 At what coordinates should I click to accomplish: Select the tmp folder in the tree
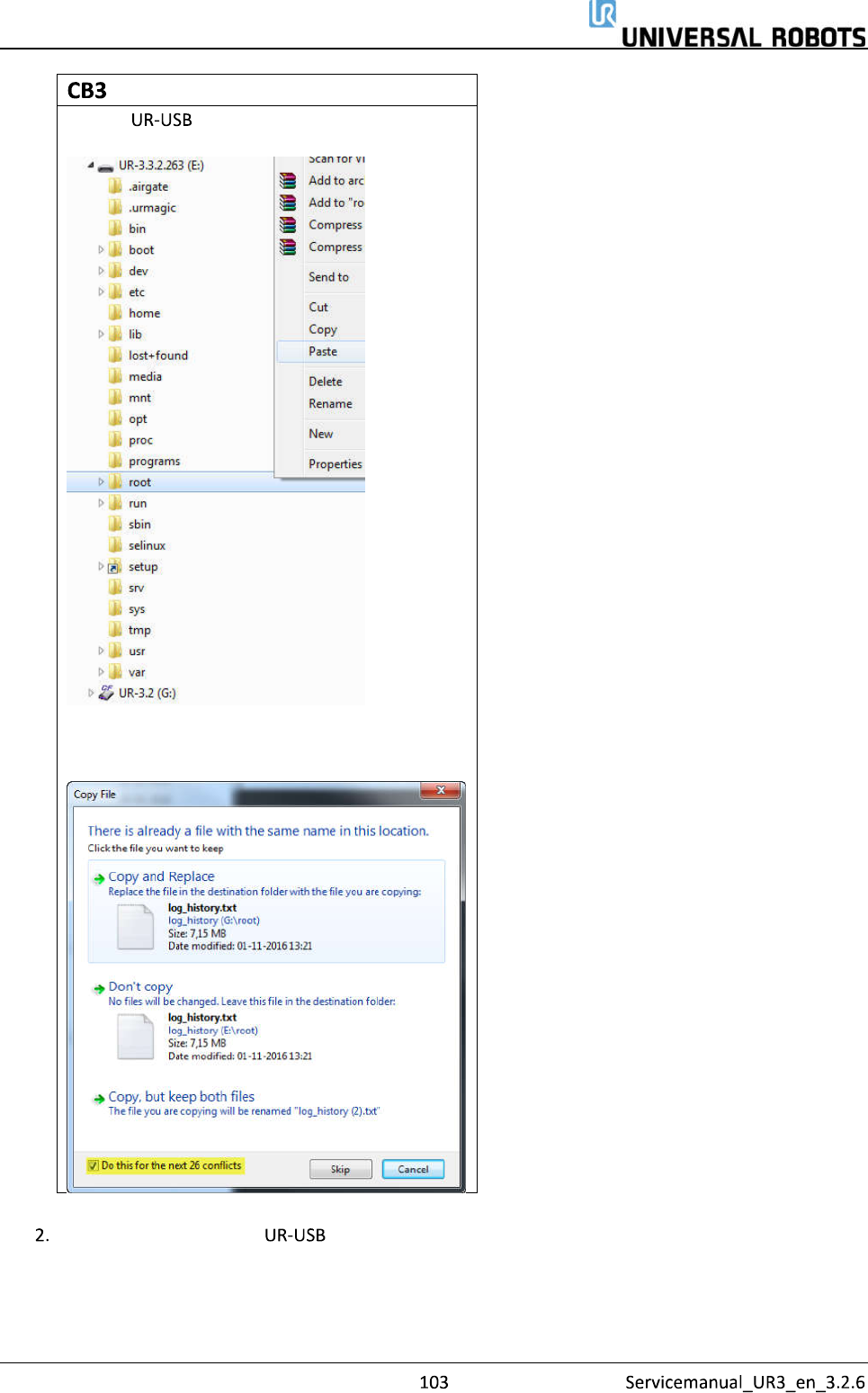(x=139, y=630)
